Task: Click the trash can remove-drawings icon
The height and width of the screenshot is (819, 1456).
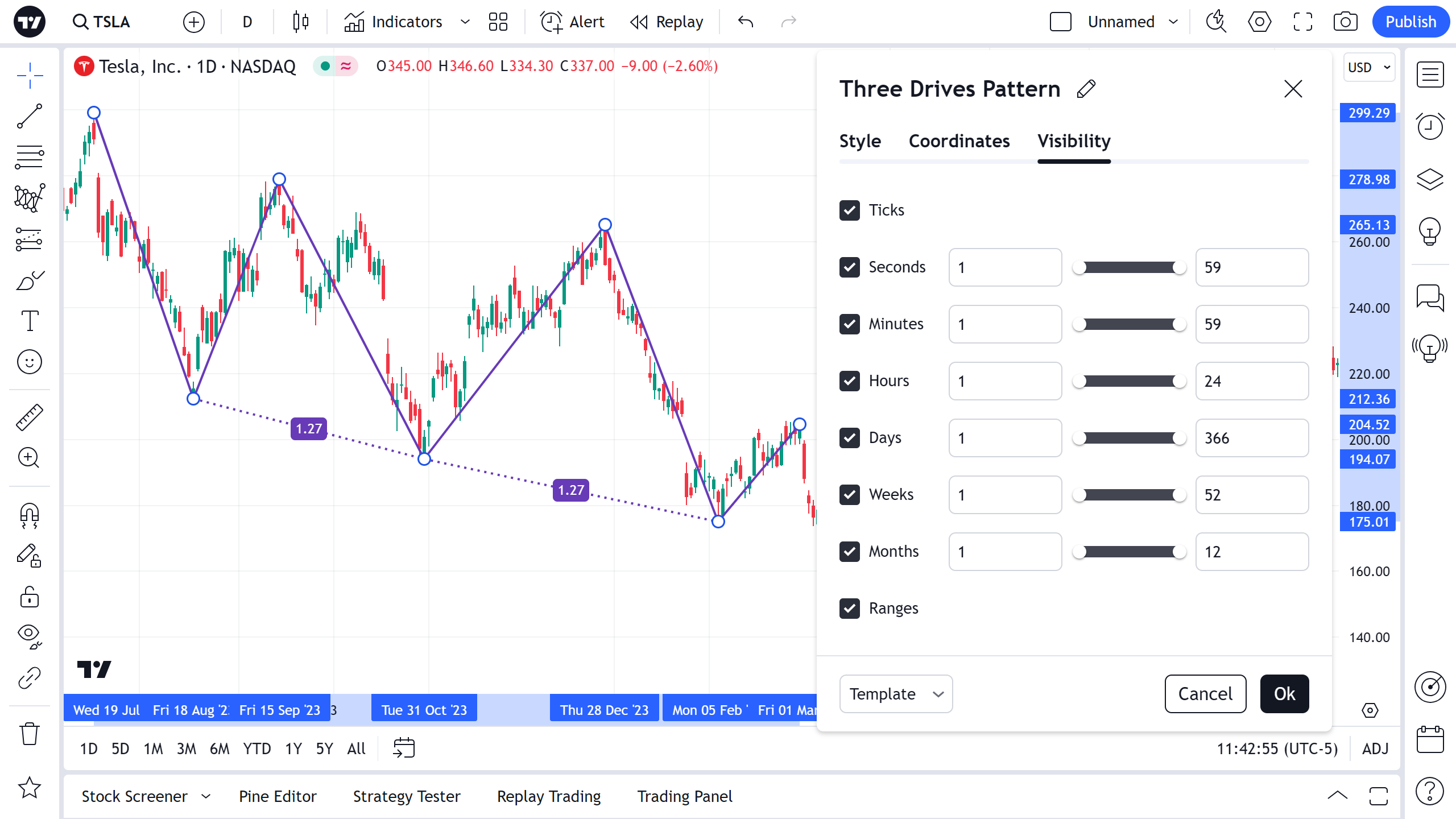Action: [x=30, y=734]
